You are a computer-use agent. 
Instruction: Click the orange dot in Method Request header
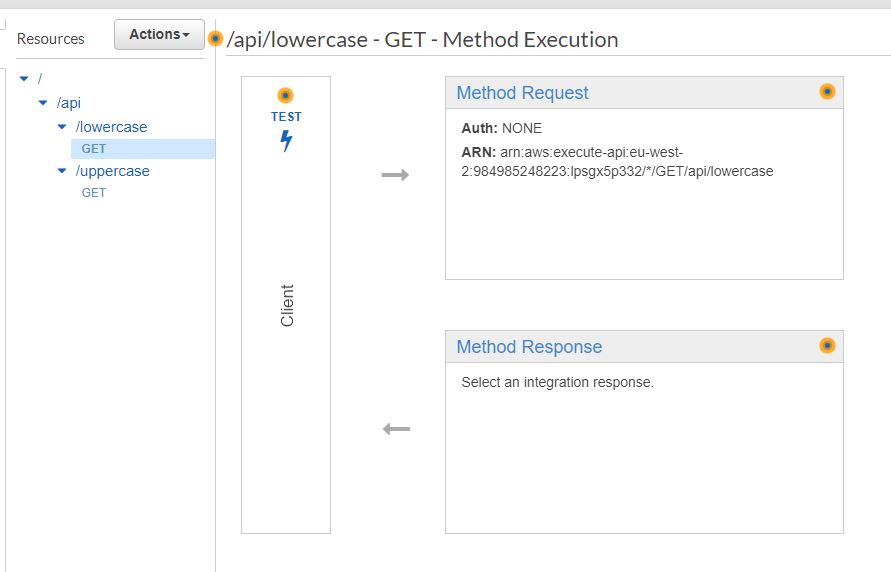click(827, 91)
